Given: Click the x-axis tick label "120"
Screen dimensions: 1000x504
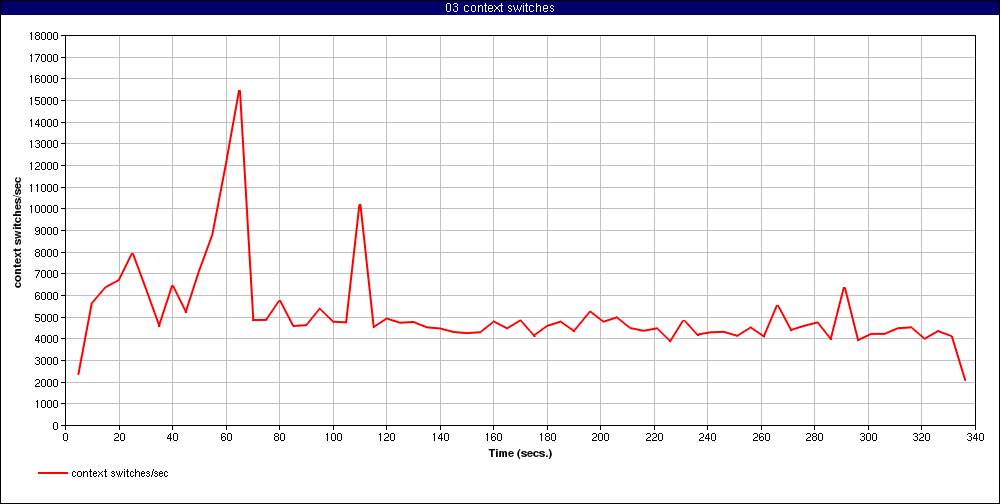Looking at the screenshot, I should pos(386,437).
